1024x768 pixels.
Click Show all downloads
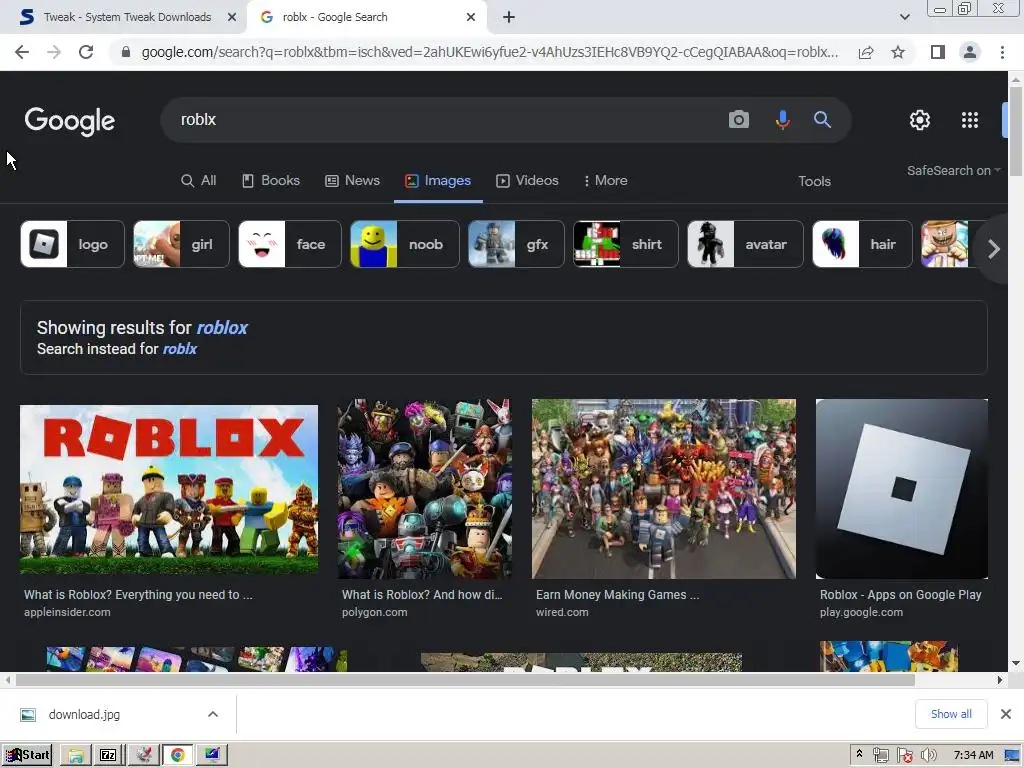pyautogui.click(x=951, y=714)
